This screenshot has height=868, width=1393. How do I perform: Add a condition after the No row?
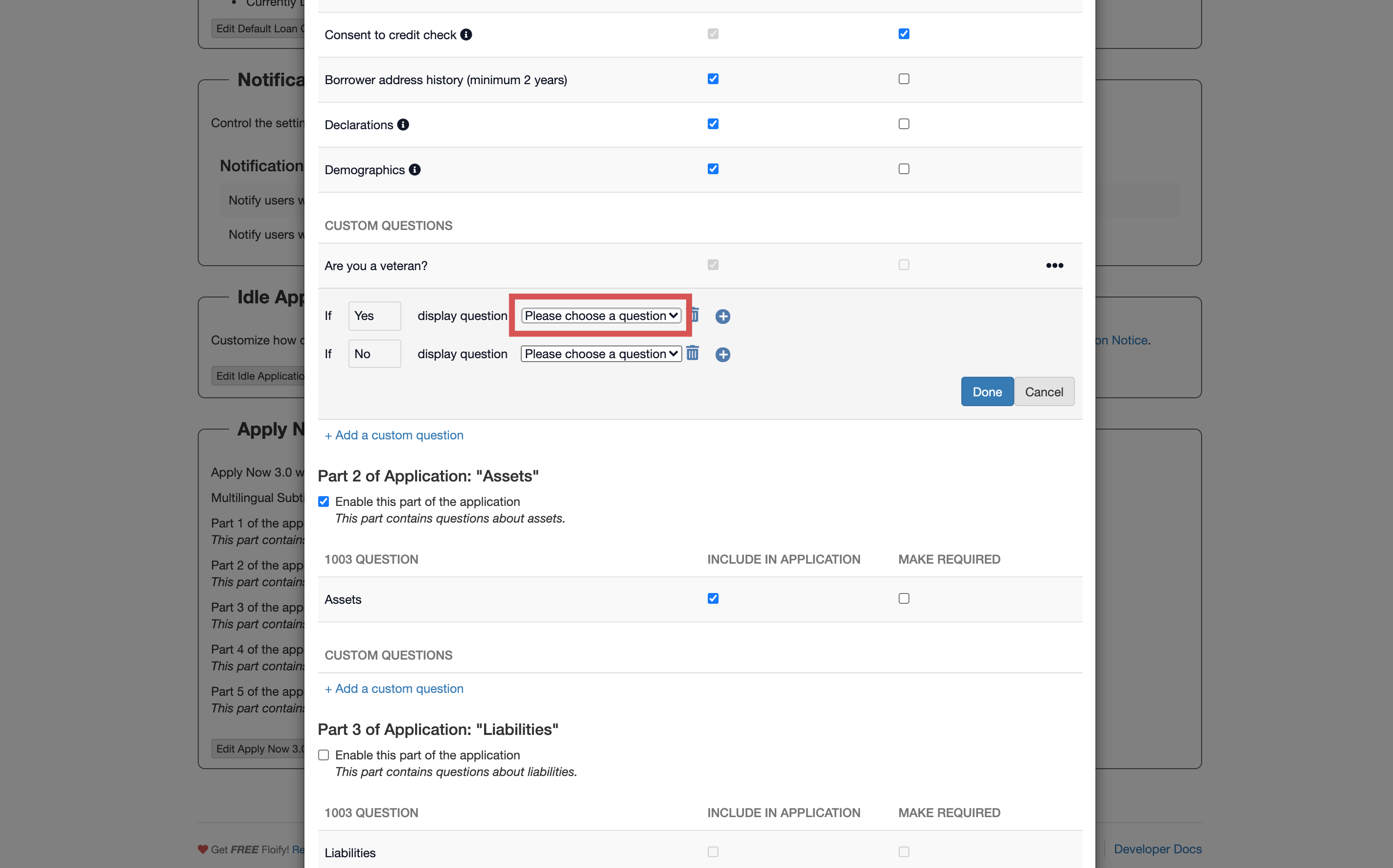click(x=722, y=355)
